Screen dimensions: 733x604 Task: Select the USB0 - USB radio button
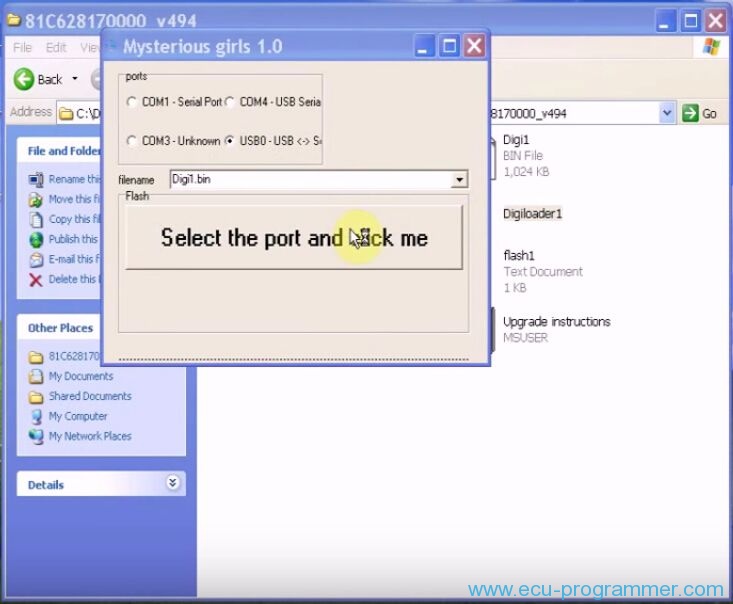point(231,141)
